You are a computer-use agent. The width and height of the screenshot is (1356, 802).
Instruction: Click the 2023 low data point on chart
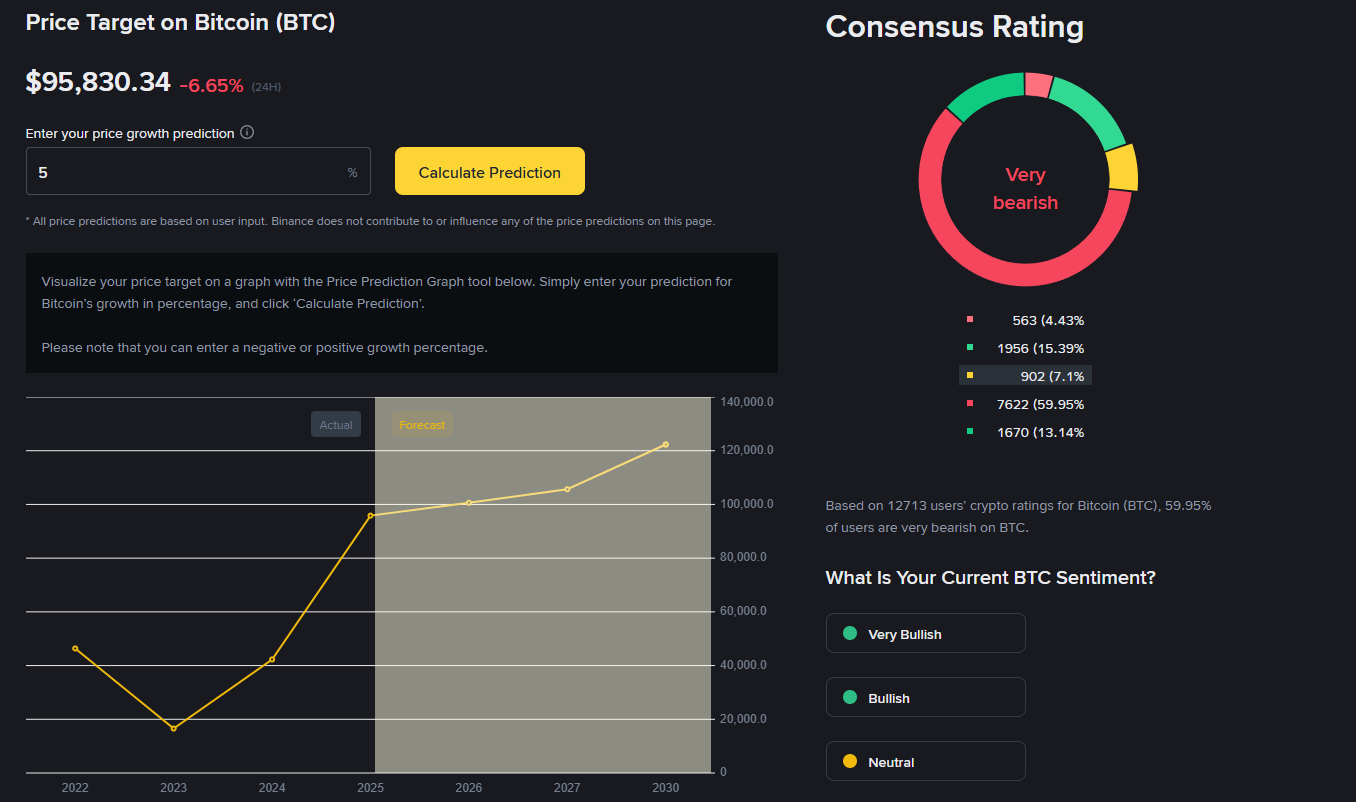click(173, 728)
